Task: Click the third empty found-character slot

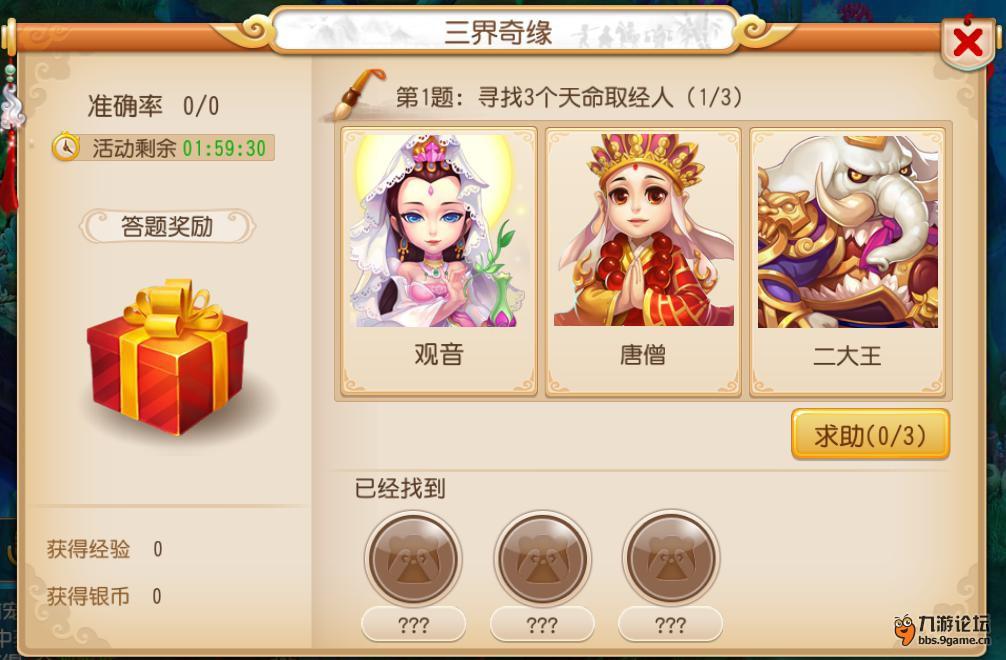Action: click(x=671, y=557)
